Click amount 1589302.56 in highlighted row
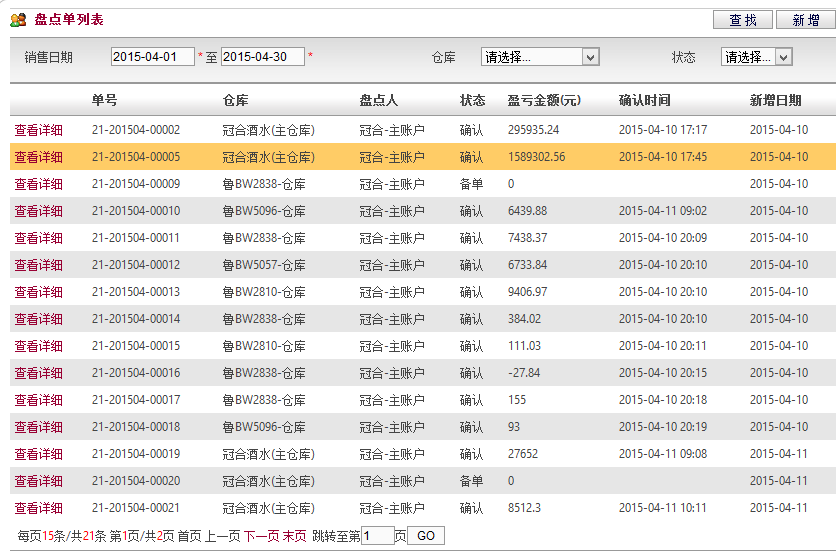The image size is (840, 551). [536, 157]
